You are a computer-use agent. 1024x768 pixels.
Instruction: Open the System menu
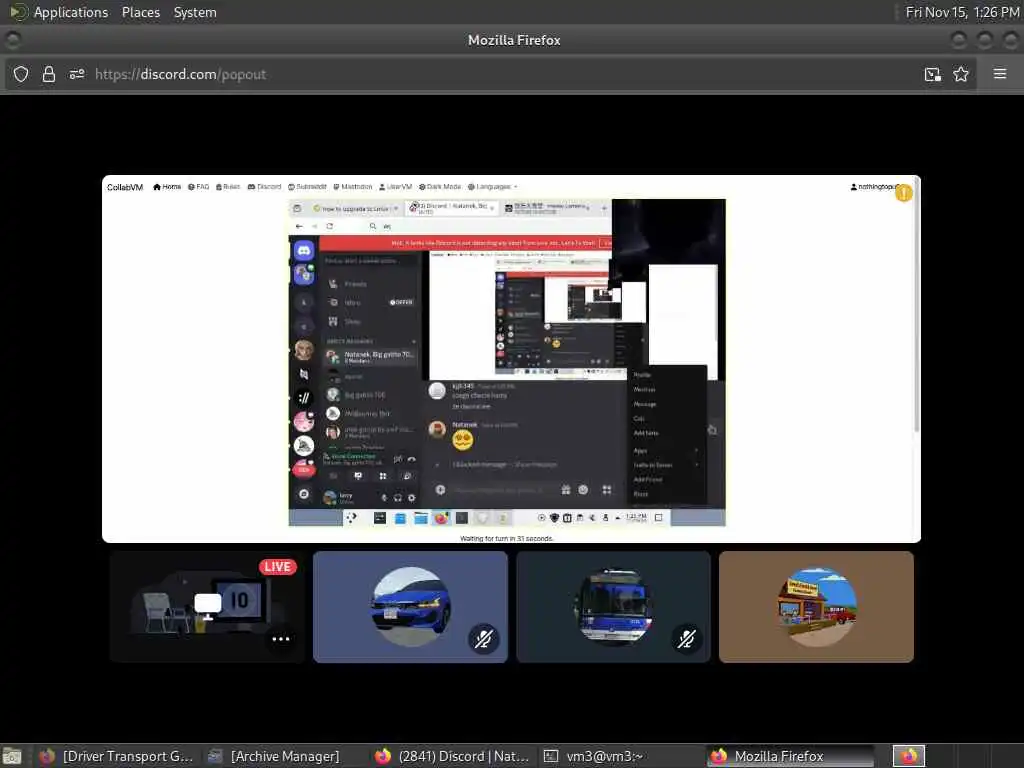[x=195, y=12]
